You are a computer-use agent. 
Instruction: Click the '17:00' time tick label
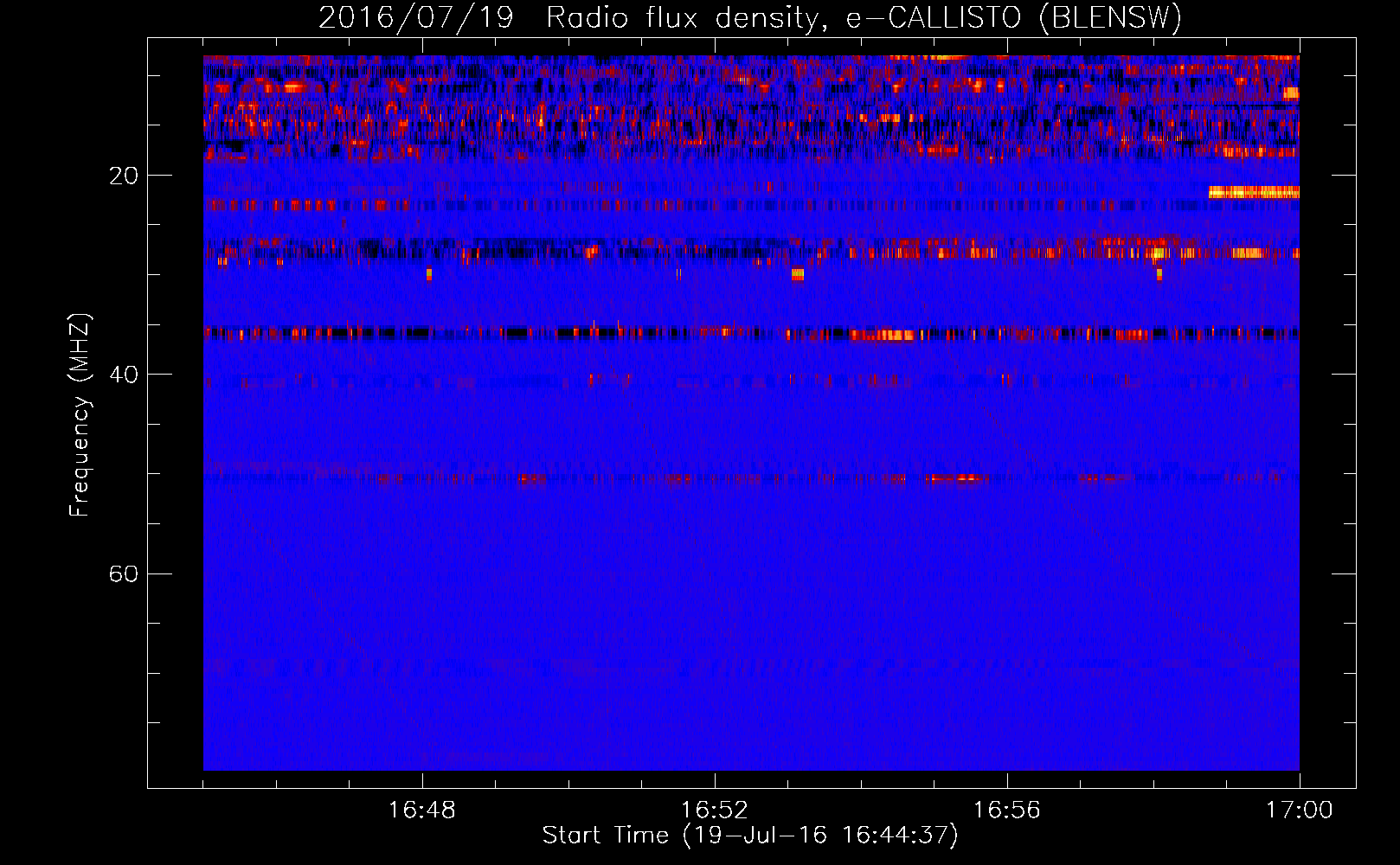(1300, 811)
